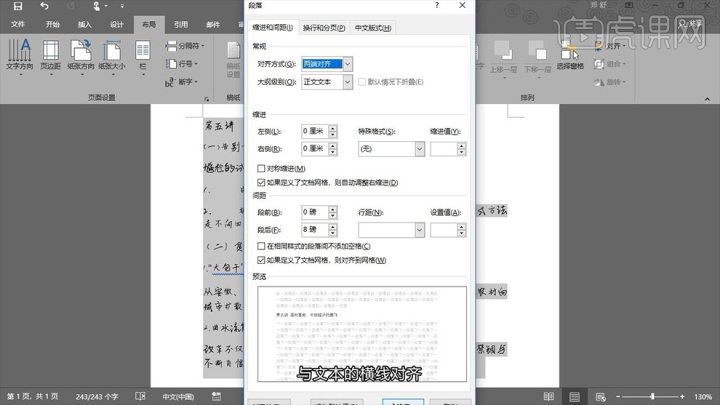The image size is (720, 405).
Task: Open the 行号 line numbers menu
Action: 182,64
